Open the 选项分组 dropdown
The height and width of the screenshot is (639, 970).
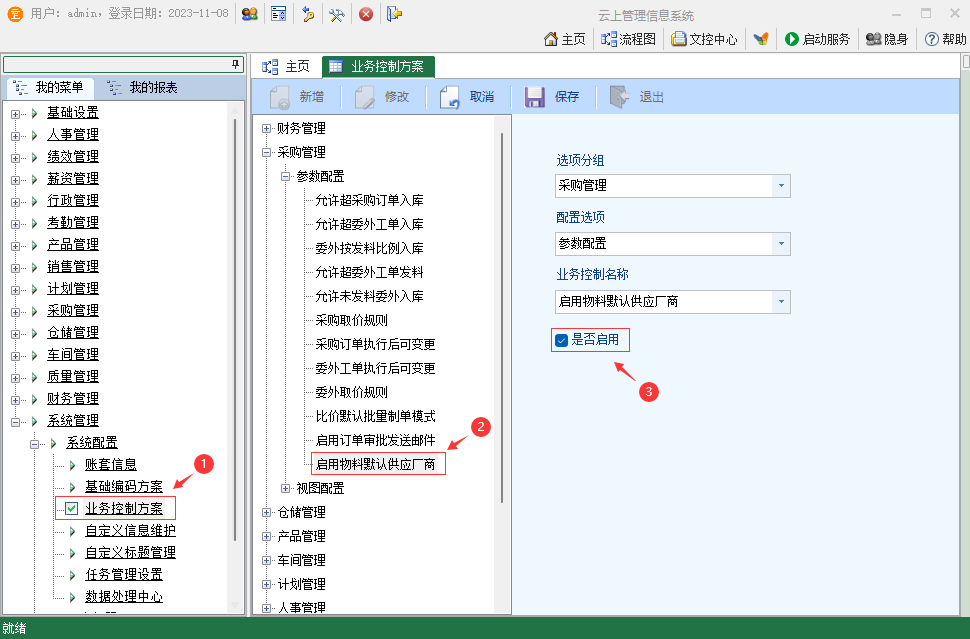tap(781, 186)
